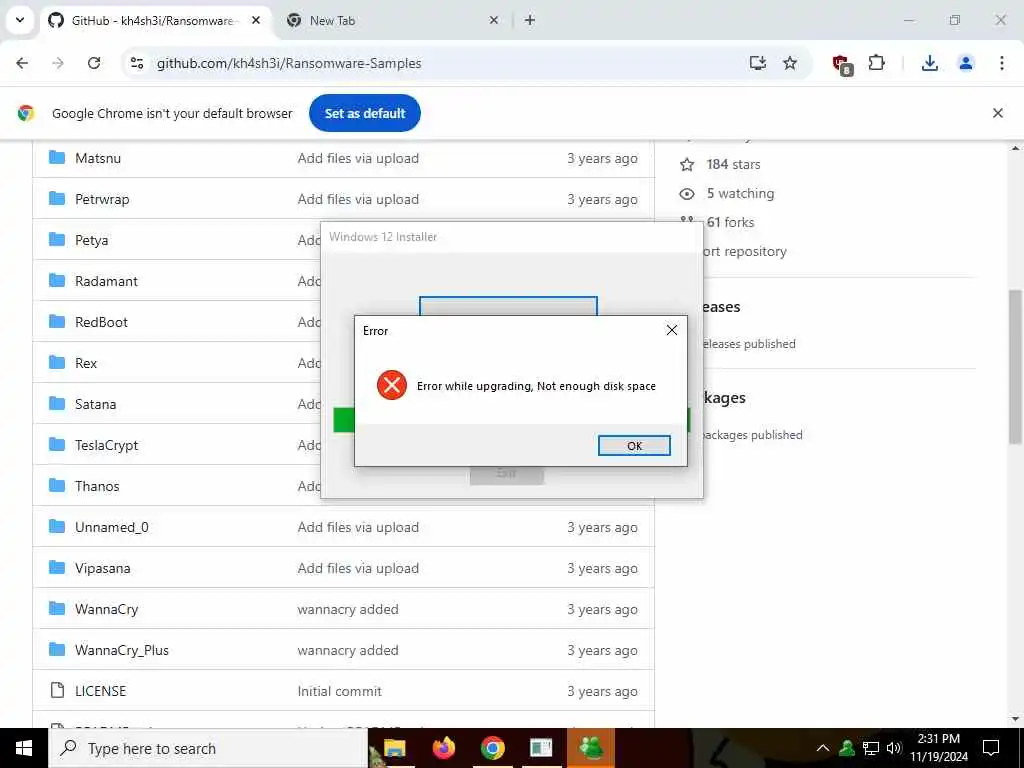Click the install app icon in address bar
This screenshot has height=768, width=1024.
[x=758, y=63]
